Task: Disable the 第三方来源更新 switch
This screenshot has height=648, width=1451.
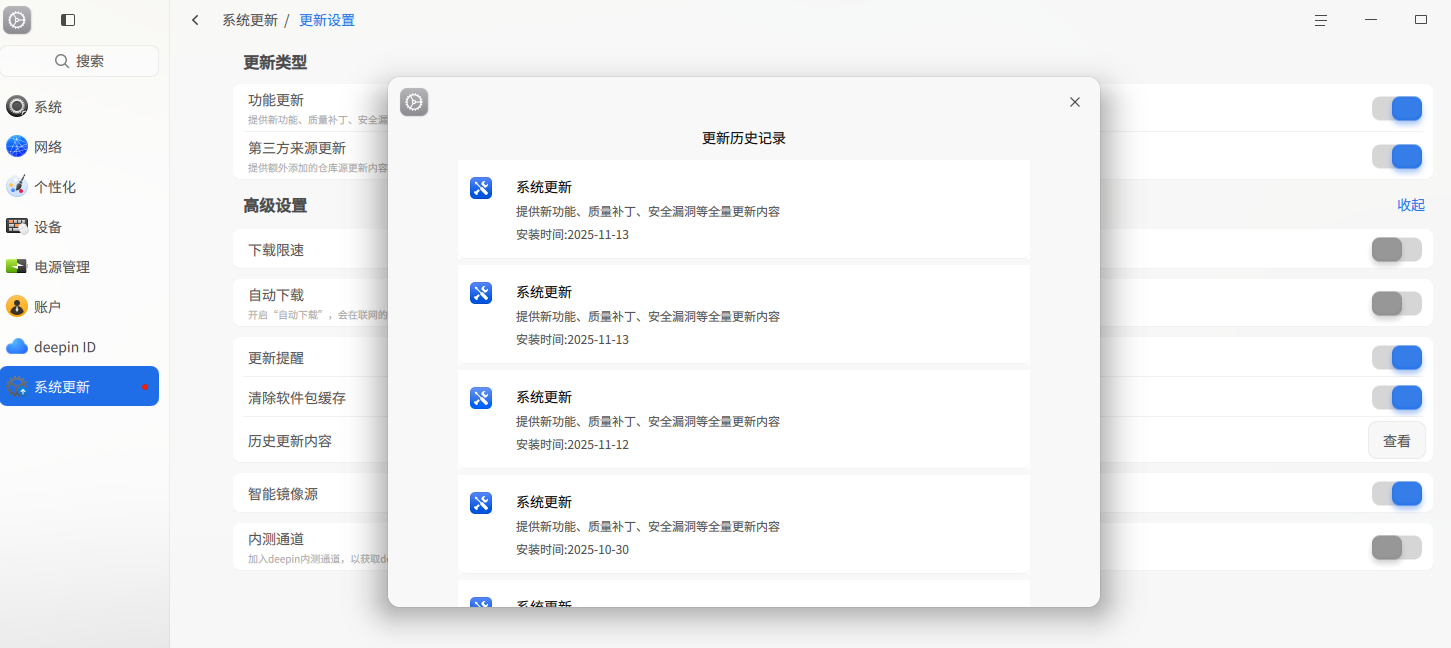Action: pyautogui.click(x=1397, y=156)
